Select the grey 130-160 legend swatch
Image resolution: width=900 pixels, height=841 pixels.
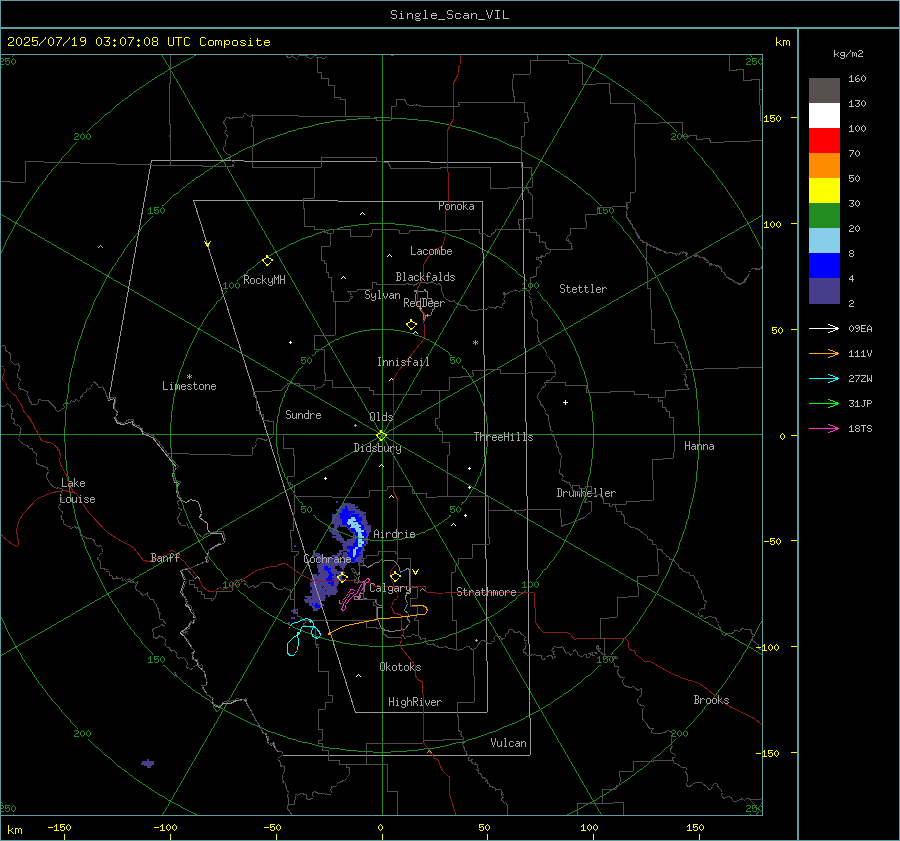[824, 91]
